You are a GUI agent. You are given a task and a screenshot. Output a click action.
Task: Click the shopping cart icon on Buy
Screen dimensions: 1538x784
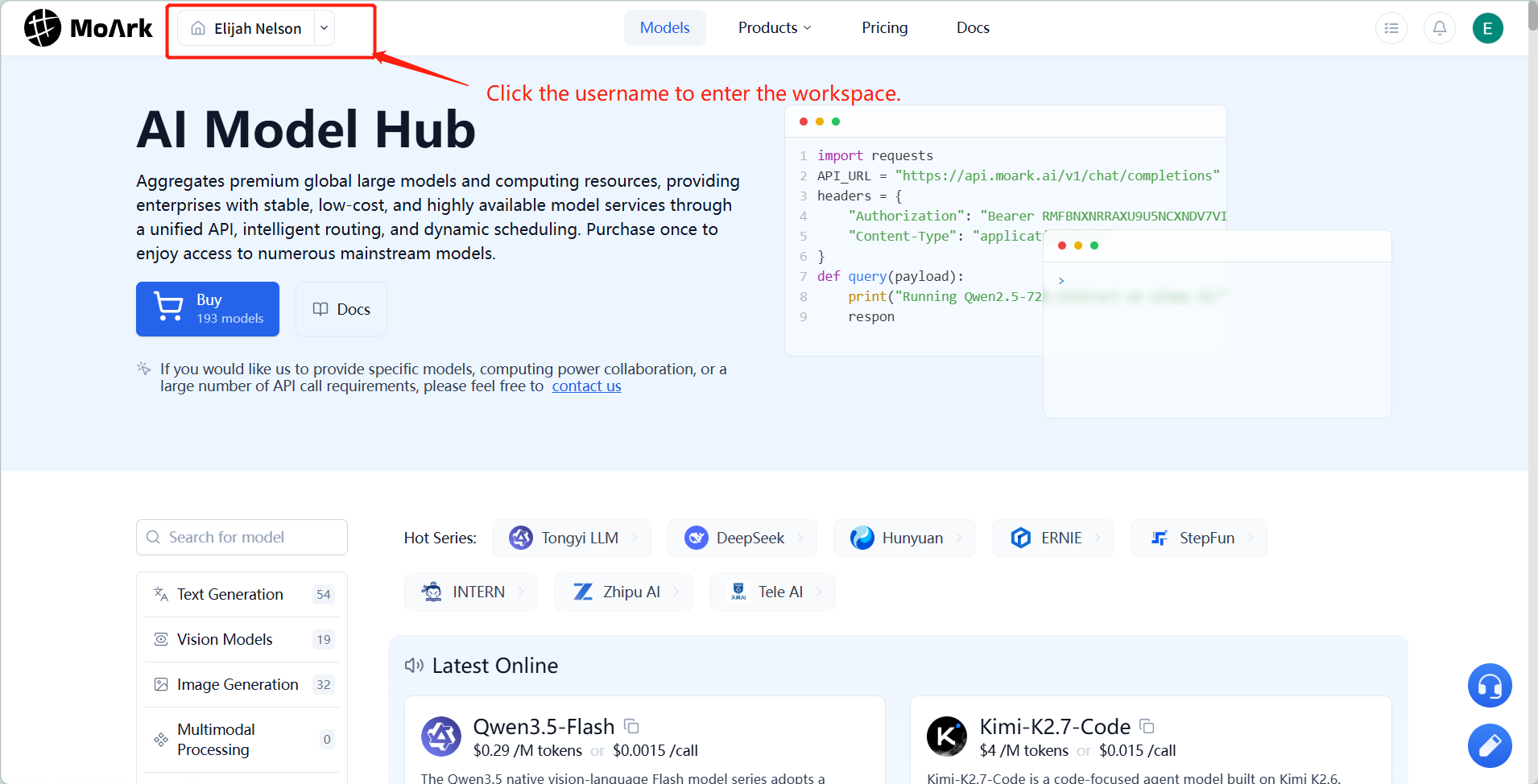click(168, 307)
